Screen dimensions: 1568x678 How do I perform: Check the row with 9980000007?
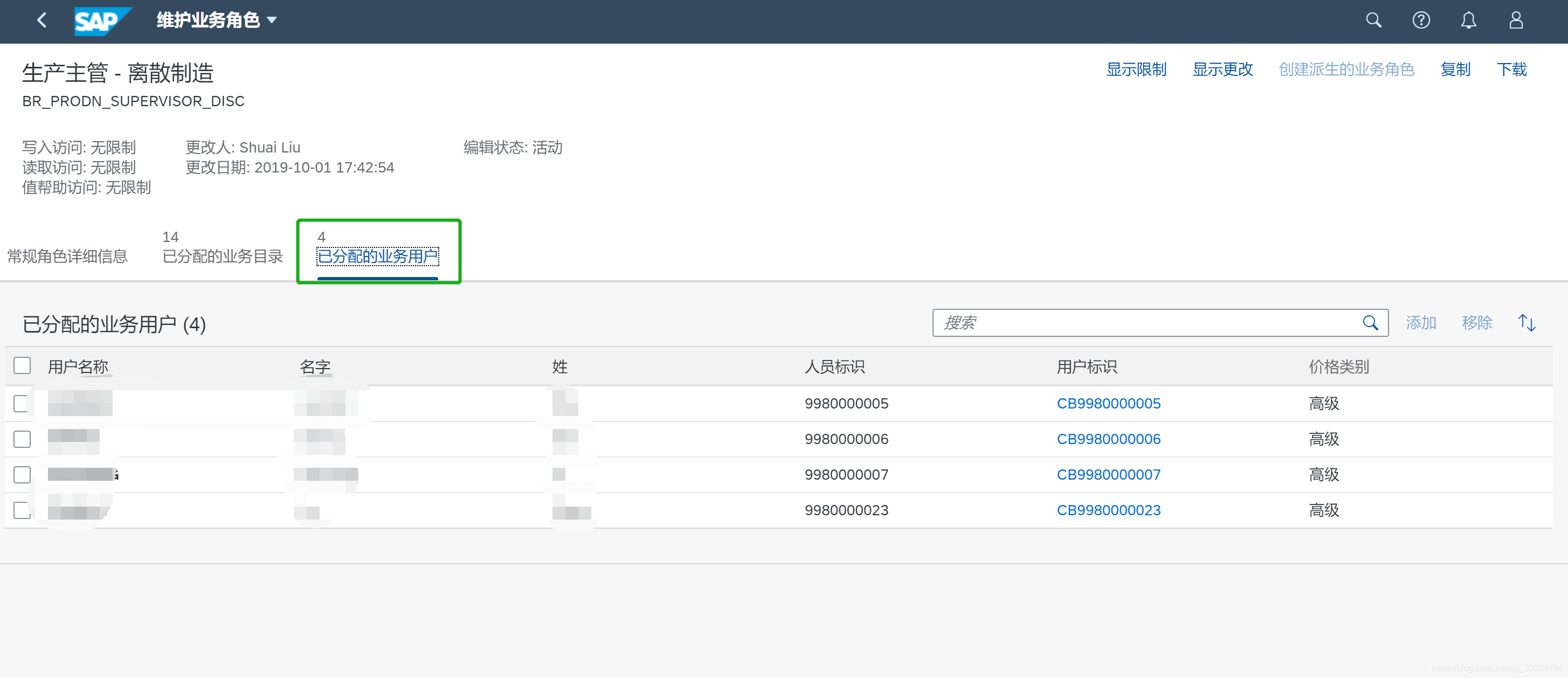[x=22, y=474]
